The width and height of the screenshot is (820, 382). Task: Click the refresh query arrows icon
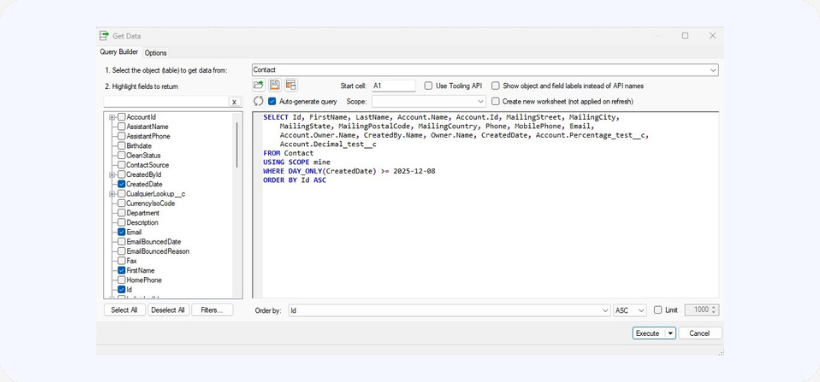[258, 102]
